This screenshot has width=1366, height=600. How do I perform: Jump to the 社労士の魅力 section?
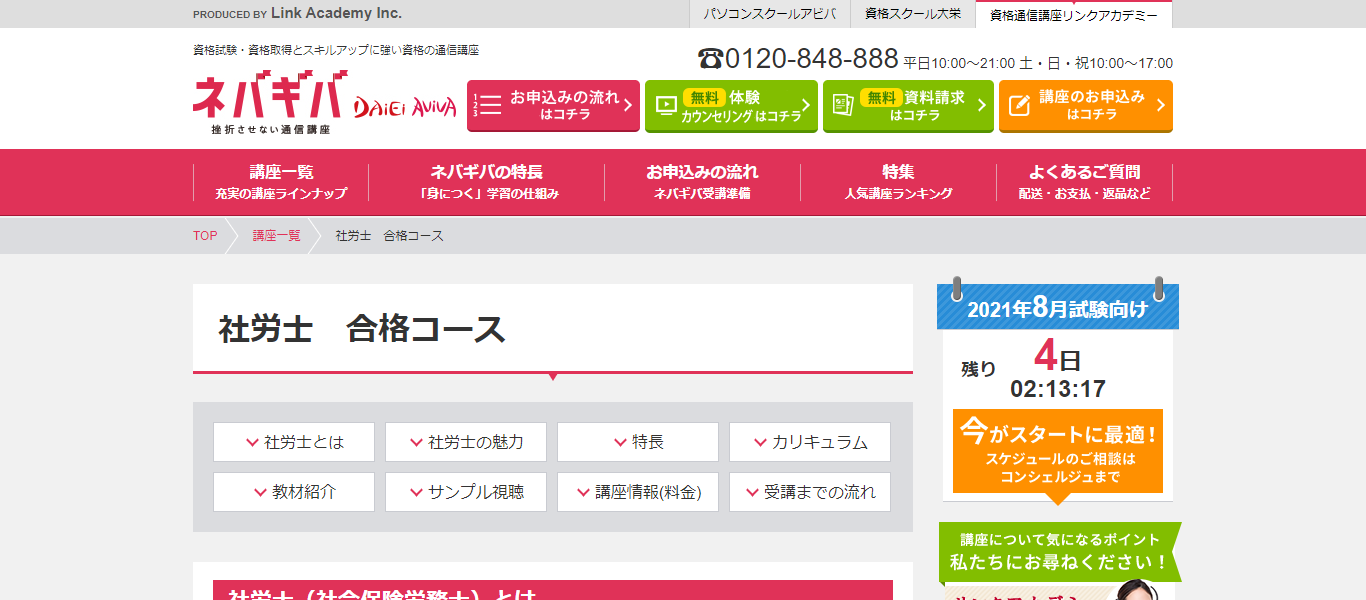coord(466,442)
